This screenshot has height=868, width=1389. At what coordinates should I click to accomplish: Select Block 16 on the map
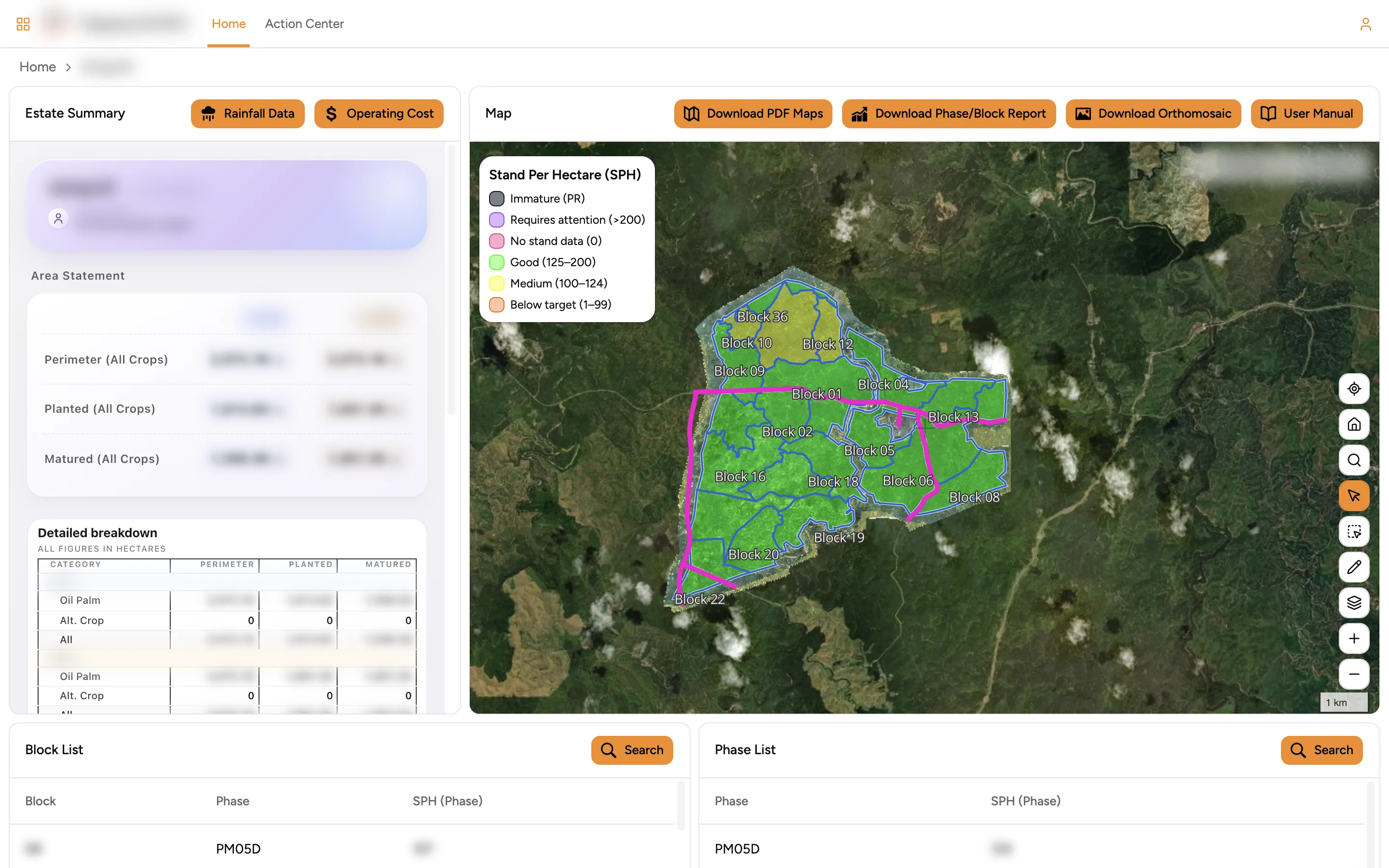coord(740,476)
